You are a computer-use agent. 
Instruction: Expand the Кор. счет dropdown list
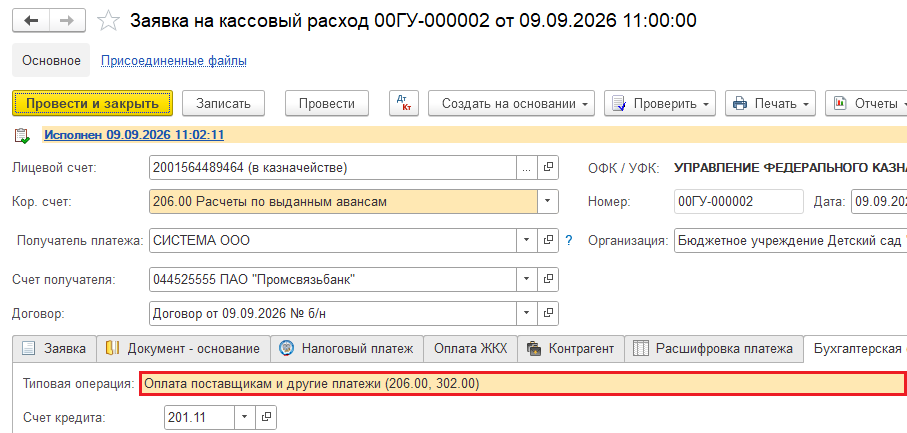(548, 202)
